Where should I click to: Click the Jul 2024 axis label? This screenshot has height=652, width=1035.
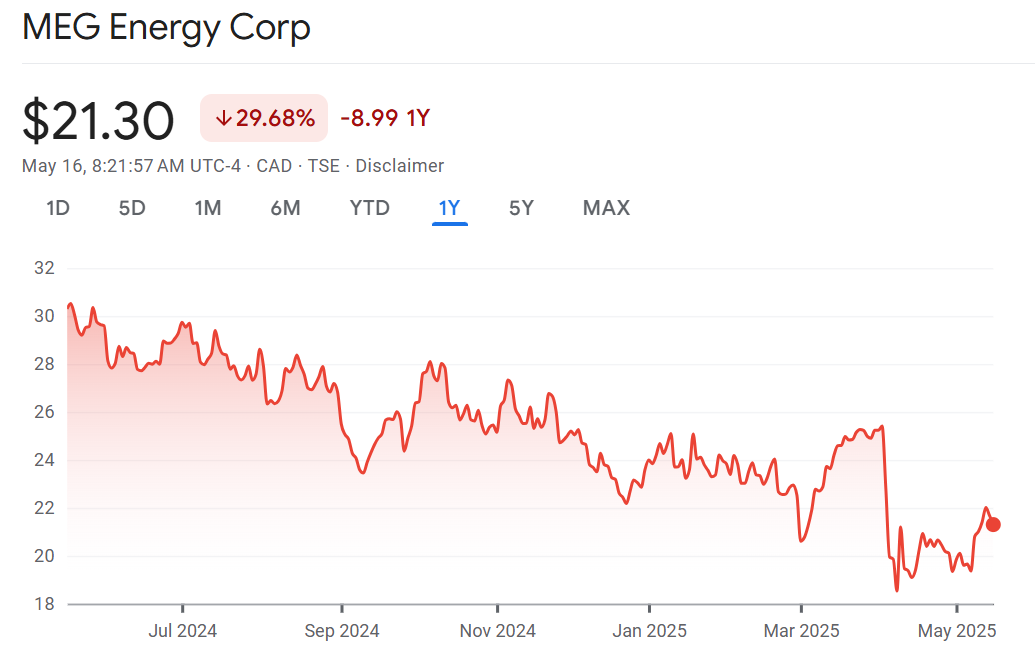(x=182, y=631)
